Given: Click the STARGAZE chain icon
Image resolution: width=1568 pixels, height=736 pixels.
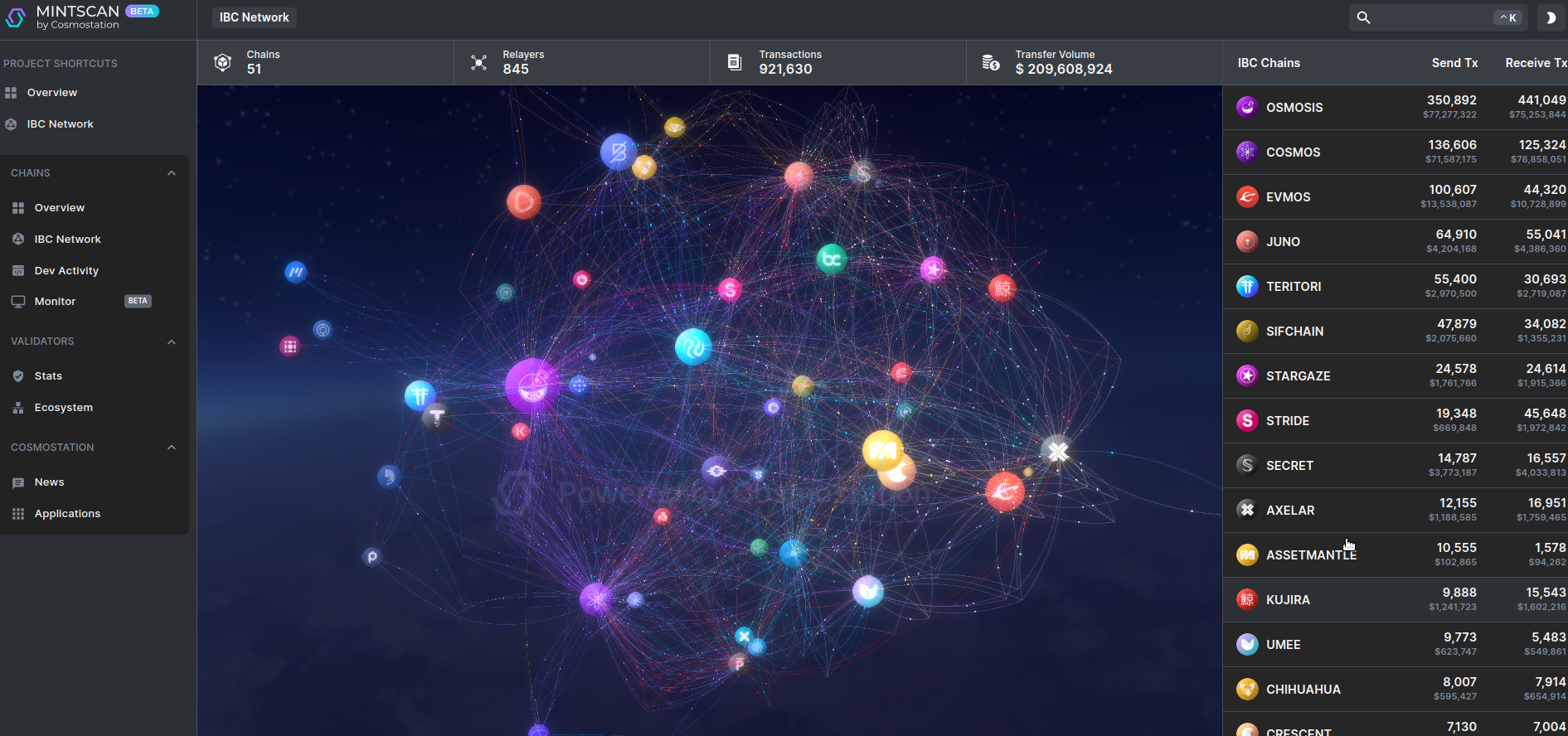Looking at the screenshot, I should [x=1247, y=376].
